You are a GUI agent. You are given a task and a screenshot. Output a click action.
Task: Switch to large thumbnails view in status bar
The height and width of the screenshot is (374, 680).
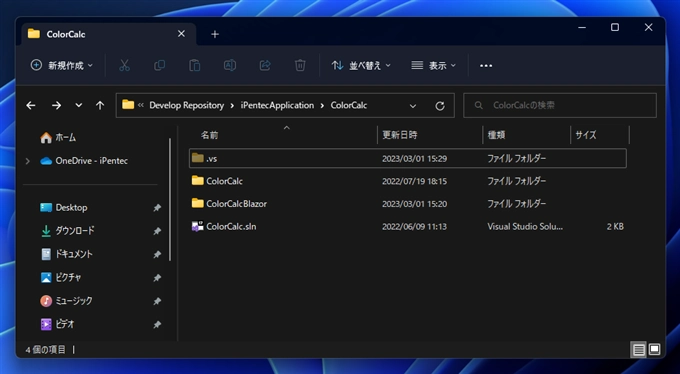[654, 349]
